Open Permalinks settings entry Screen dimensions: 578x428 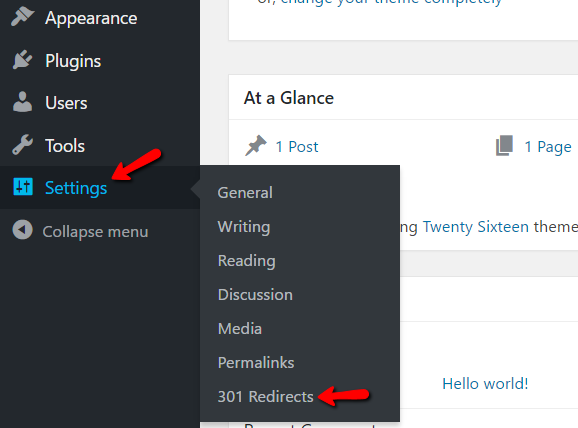coord(256,362)
